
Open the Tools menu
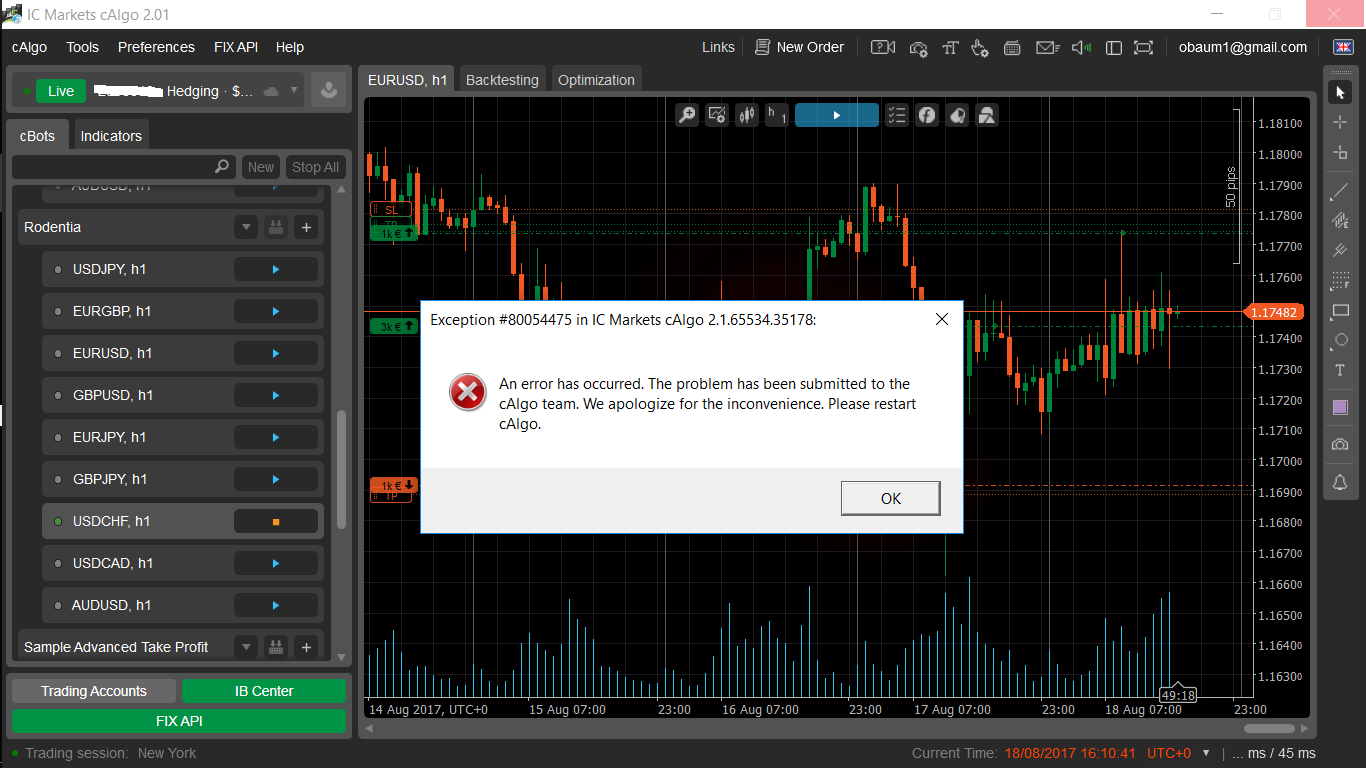[83, 47]
